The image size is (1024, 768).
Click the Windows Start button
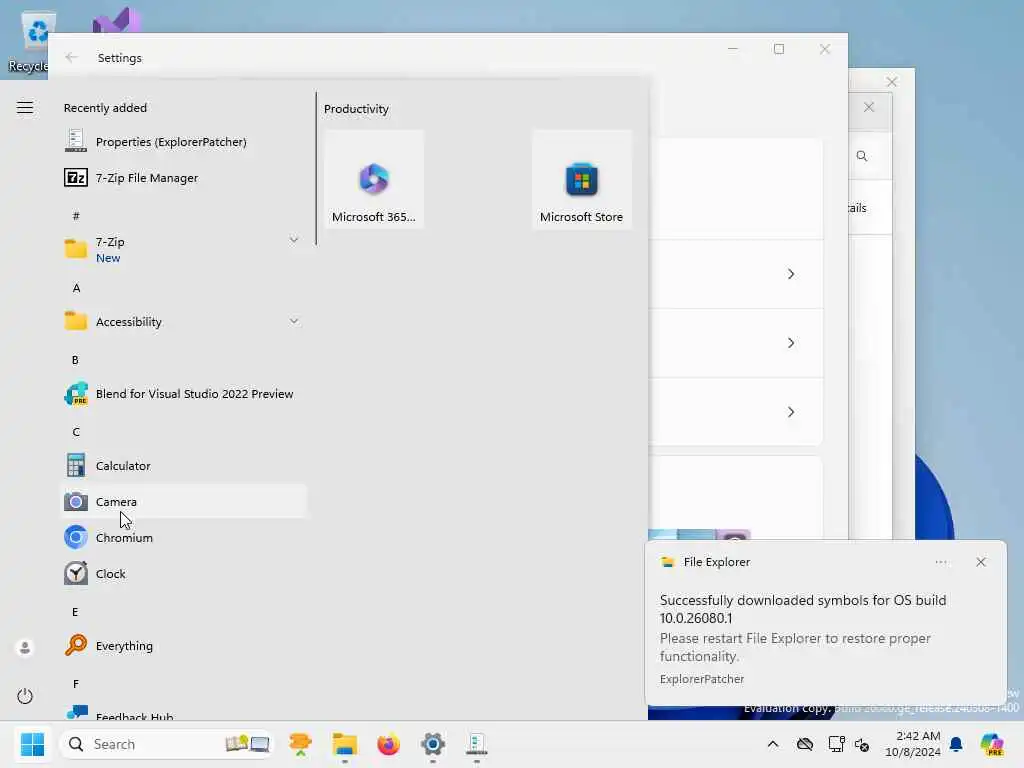pyautogui.click(x=32, y=744)
